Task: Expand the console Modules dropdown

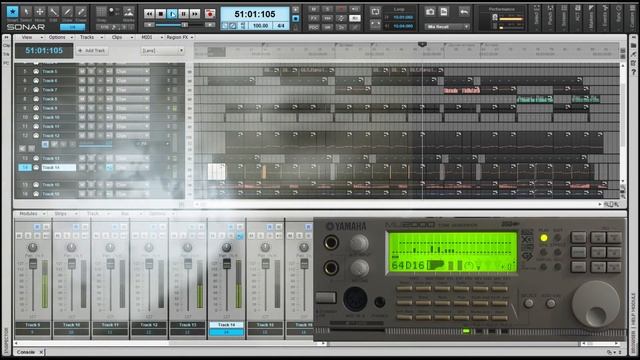Action: (32, 213)
